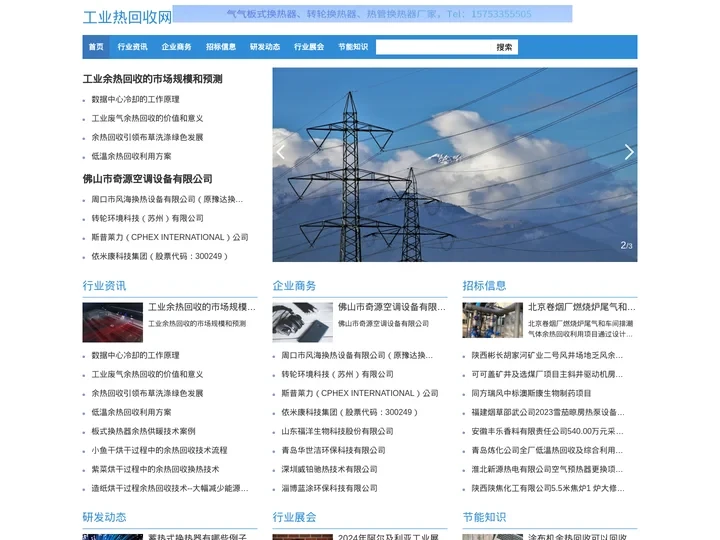
Task: Open headline 工业余热回收的市场规模和预测
Action: pyautogui.click(x=152, y=79)
